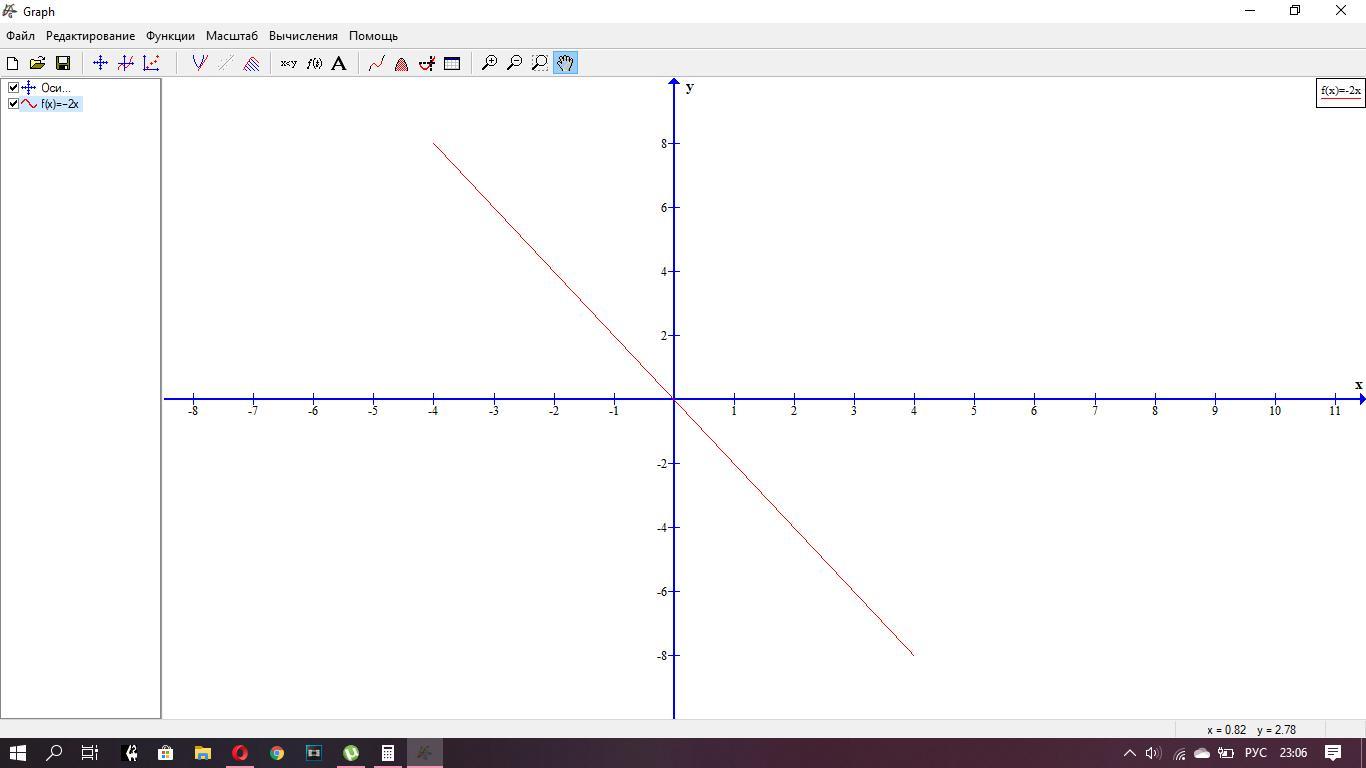The height and width of the screenshot is (768, 1366).
Task: Zoom out using the magnifier minus icon
Action: point(514,63)
